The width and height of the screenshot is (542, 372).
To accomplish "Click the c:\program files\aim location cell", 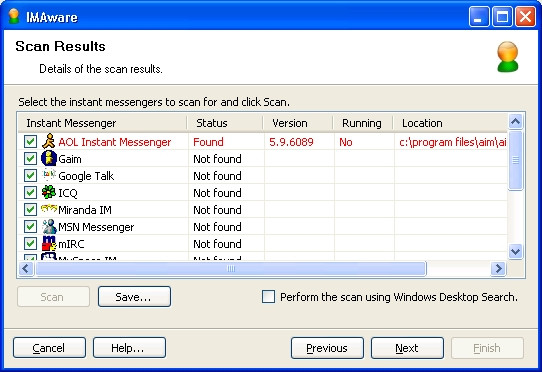I will click(453, 142).
